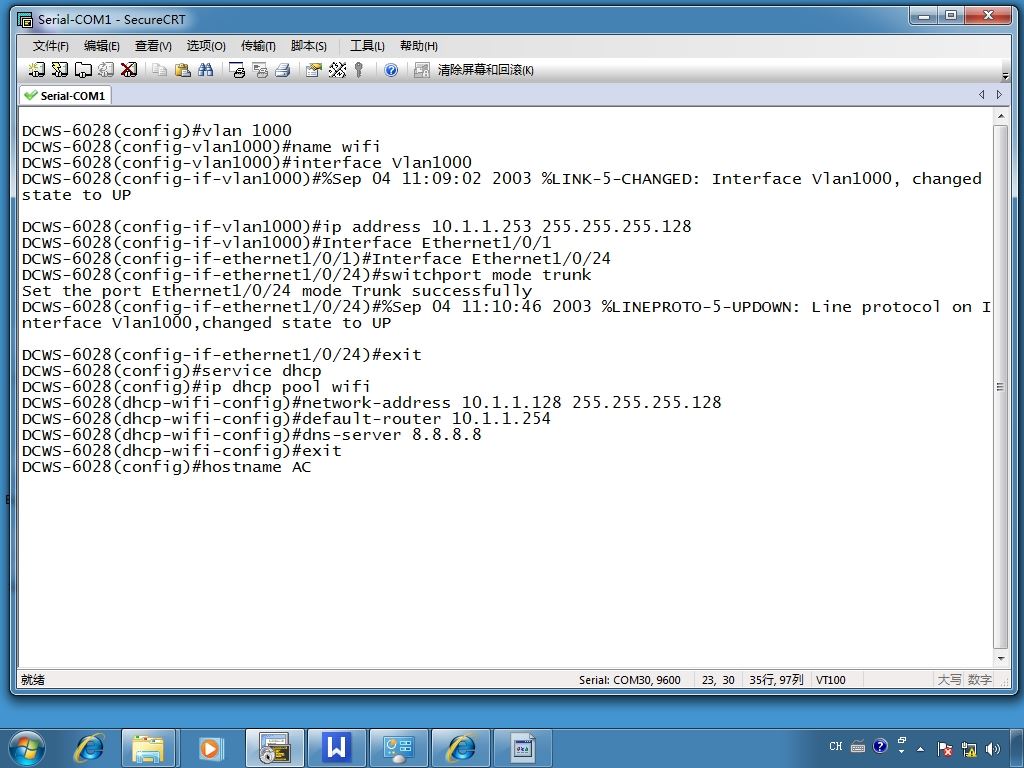Open the 帮助(H) menu
The image size is (1024, 768).
pyautogui.click(x=419, y=46)
